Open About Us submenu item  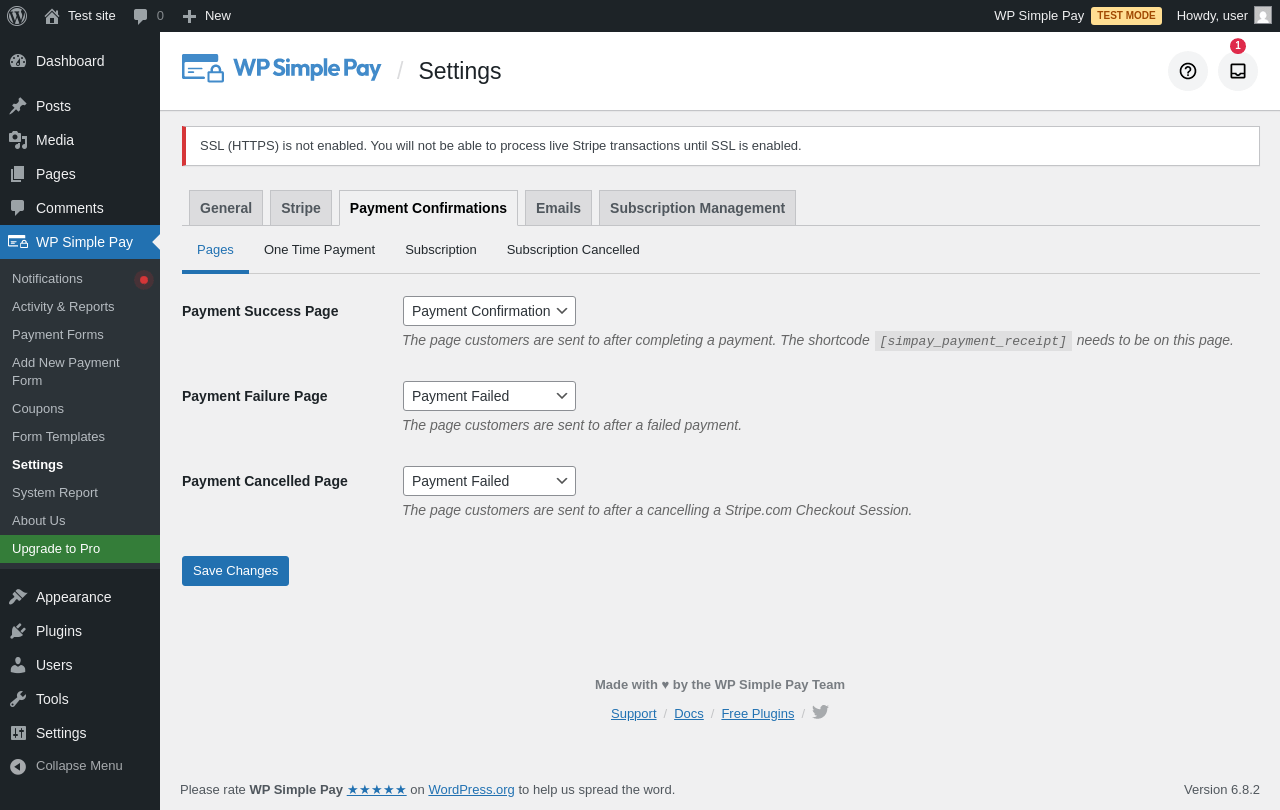(x=80, y=521)
